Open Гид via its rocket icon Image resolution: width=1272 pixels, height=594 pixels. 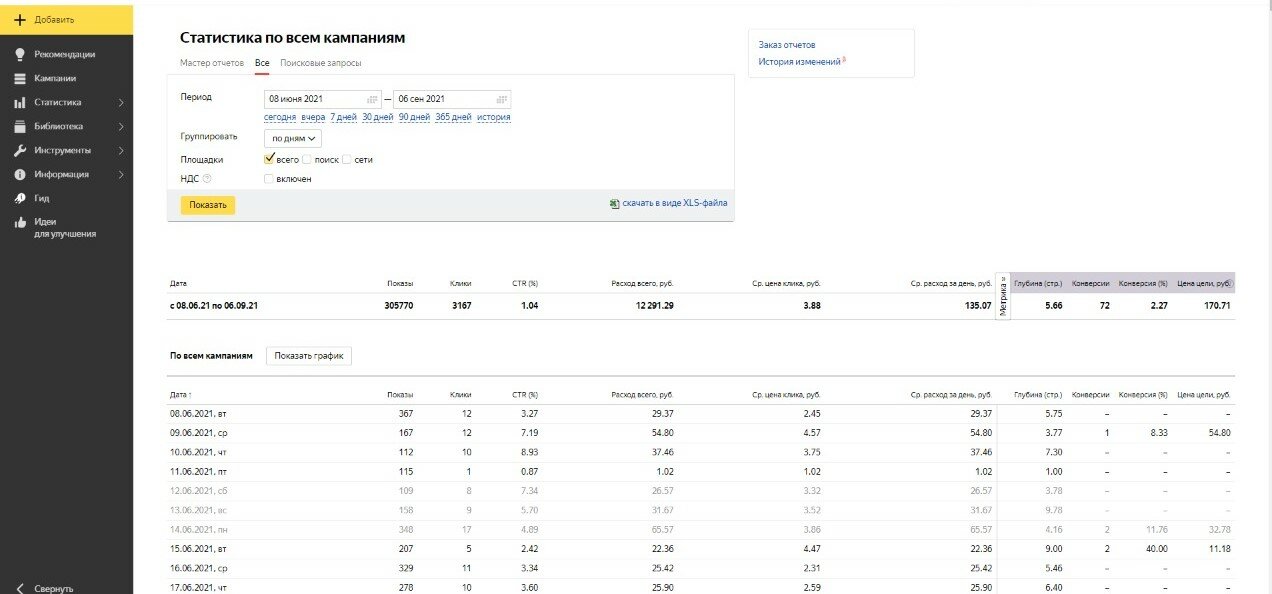click(20, 198)
